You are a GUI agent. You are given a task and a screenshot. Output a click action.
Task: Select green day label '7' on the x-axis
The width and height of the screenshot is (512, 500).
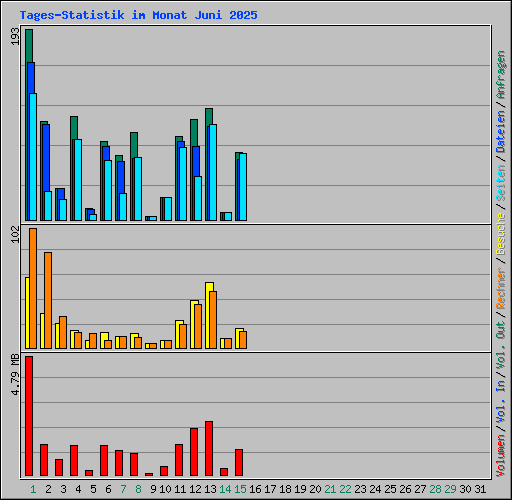(x=123, y=489)
